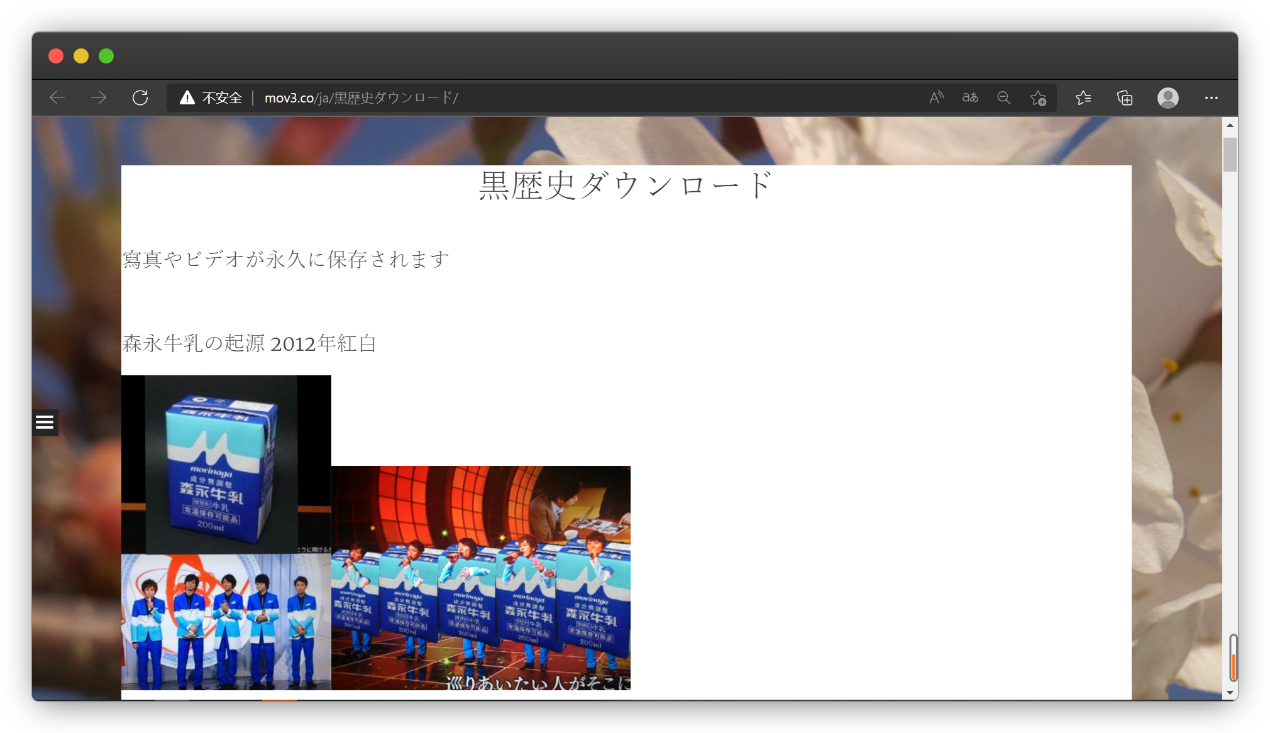Go back to the previous page
This screenshot has width=1270, height=733.
57,98
